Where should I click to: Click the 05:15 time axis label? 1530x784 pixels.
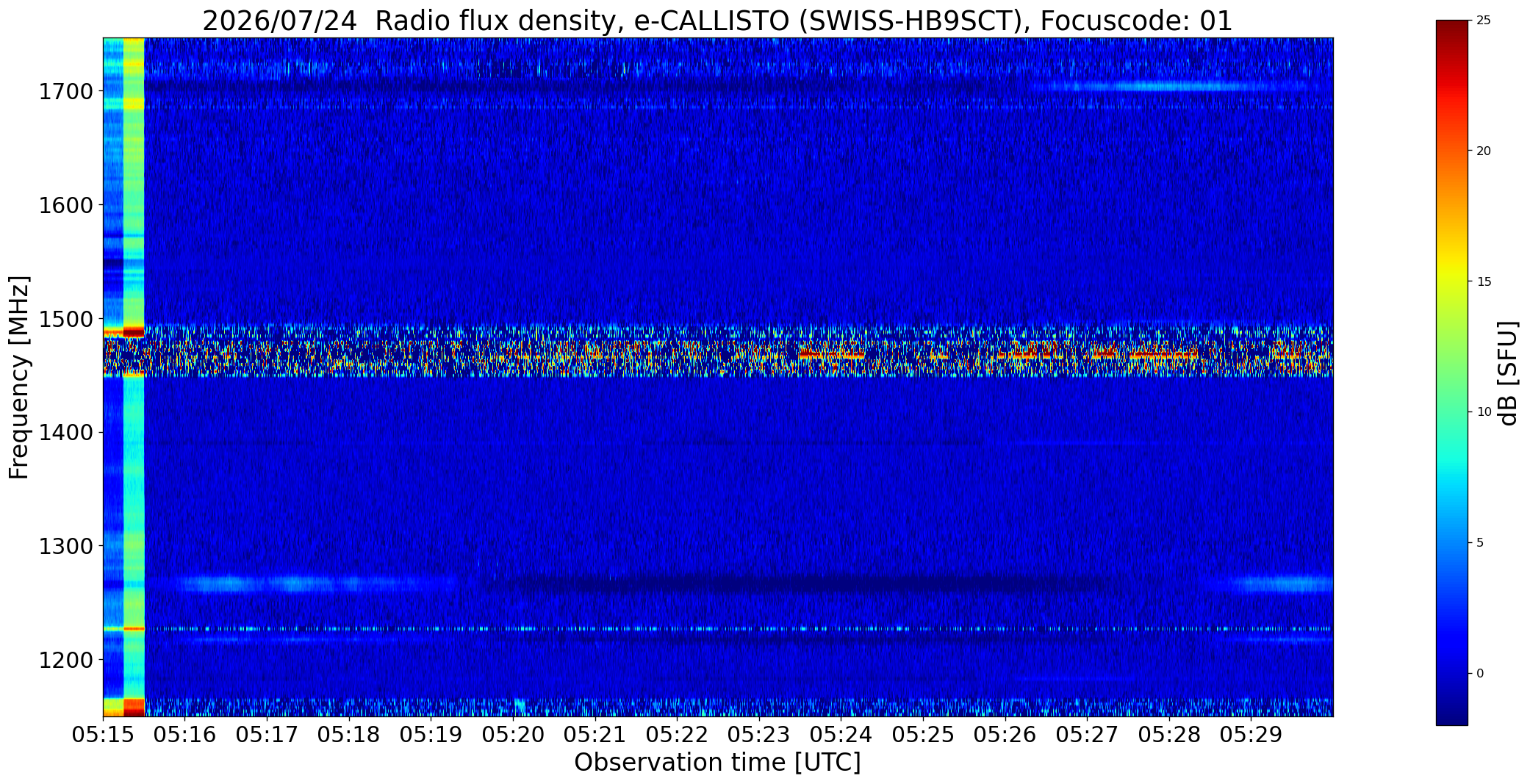point(103,734)
